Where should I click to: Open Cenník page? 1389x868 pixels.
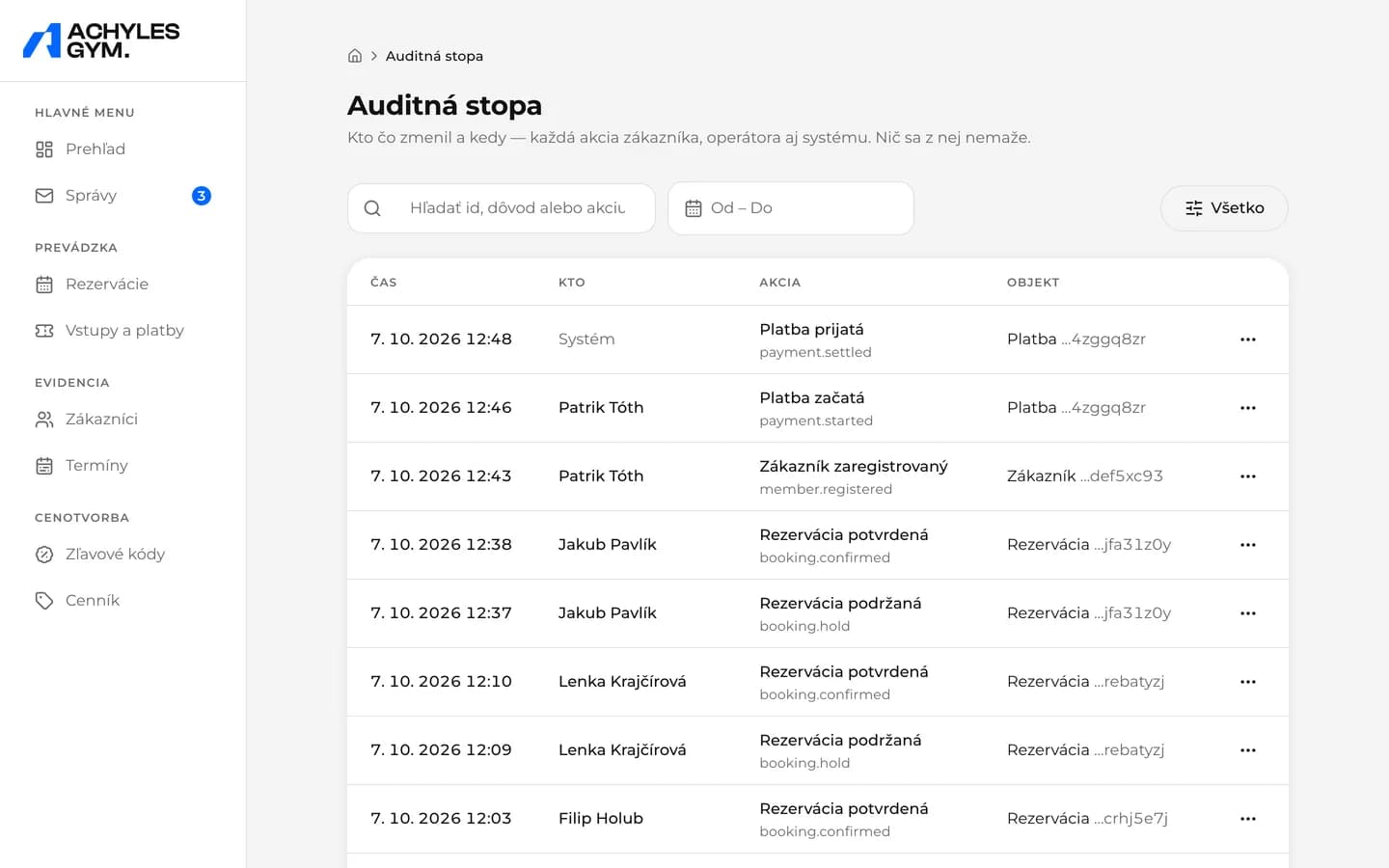(x=123, y=601)
